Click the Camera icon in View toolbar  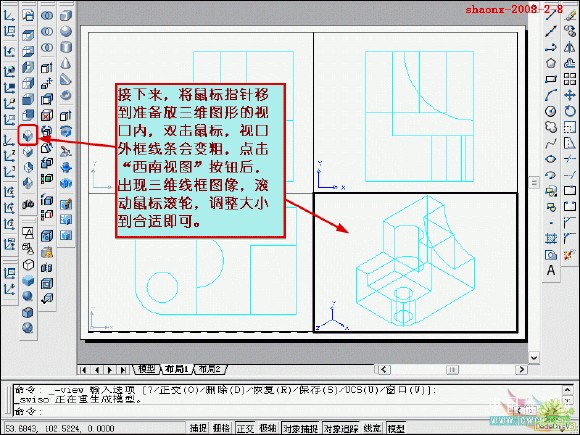28,203
